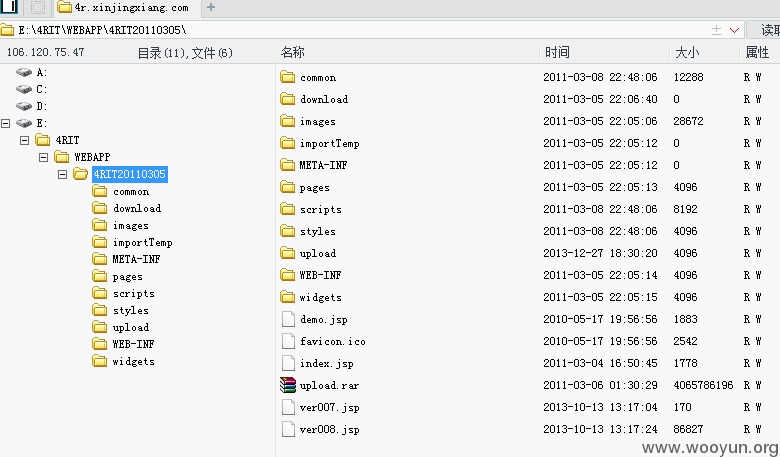Click download folder icon in file list

coord(288,99)
